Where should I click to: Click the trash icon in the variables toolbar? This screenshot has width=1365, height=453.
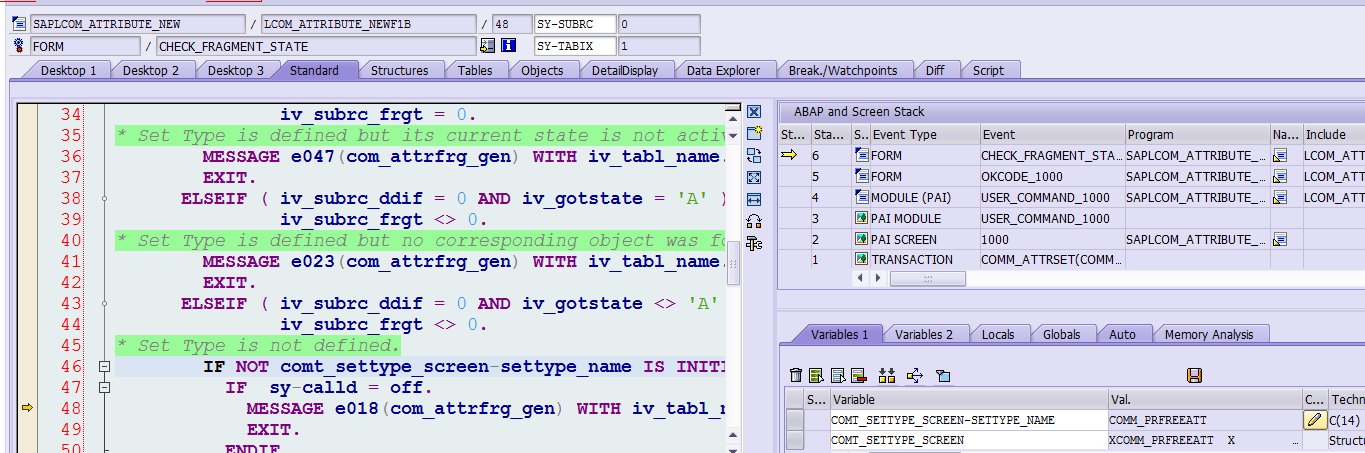(796, 375)
